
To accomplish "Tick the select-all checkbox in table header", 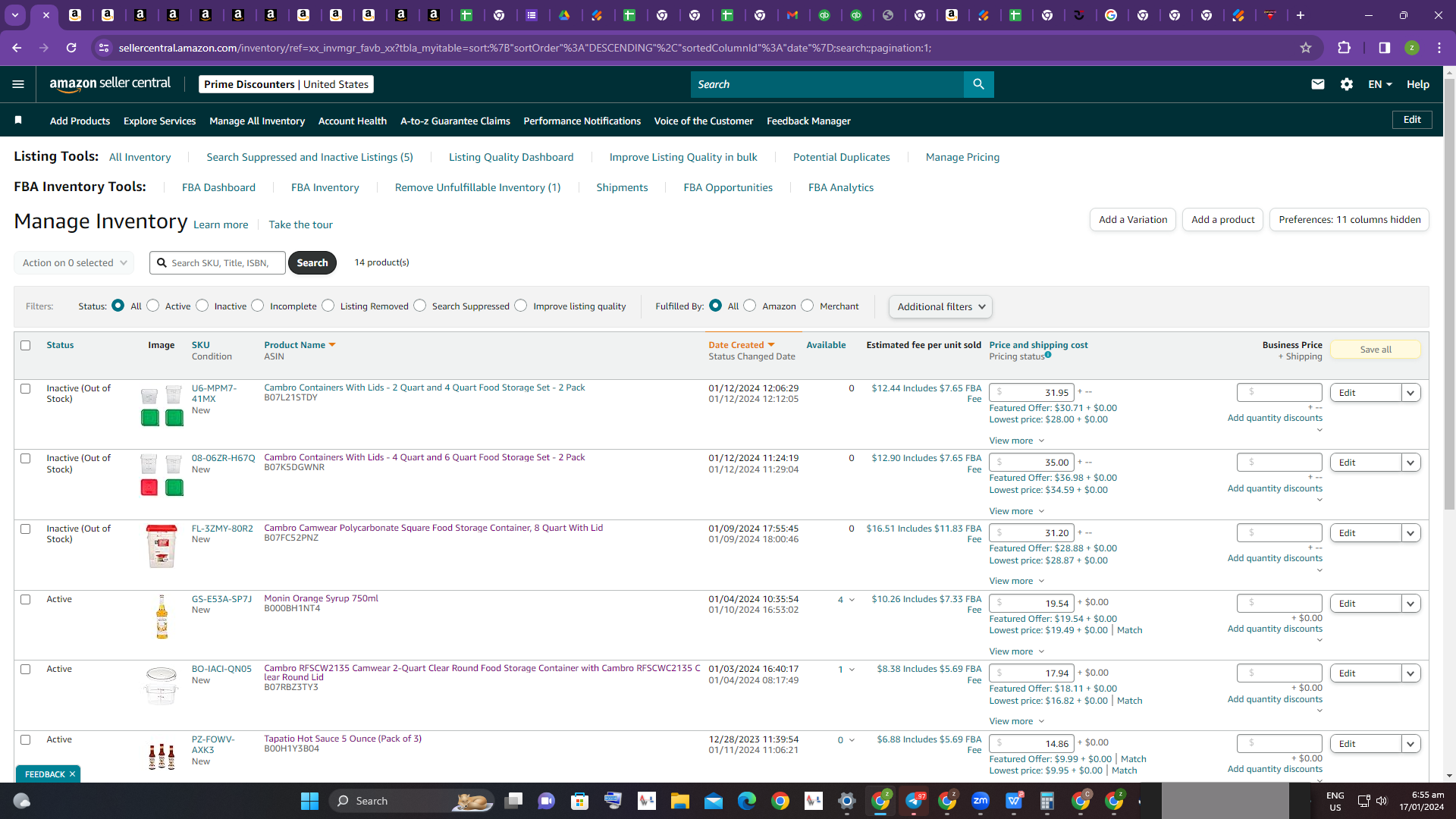I will coord(26,346).
